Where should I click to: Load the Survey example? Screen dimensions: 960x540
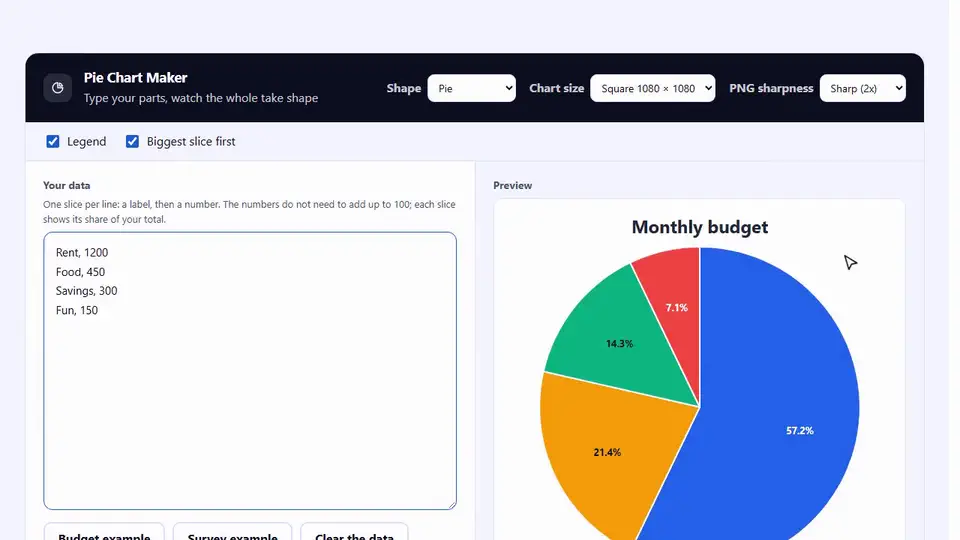[233, 532]
